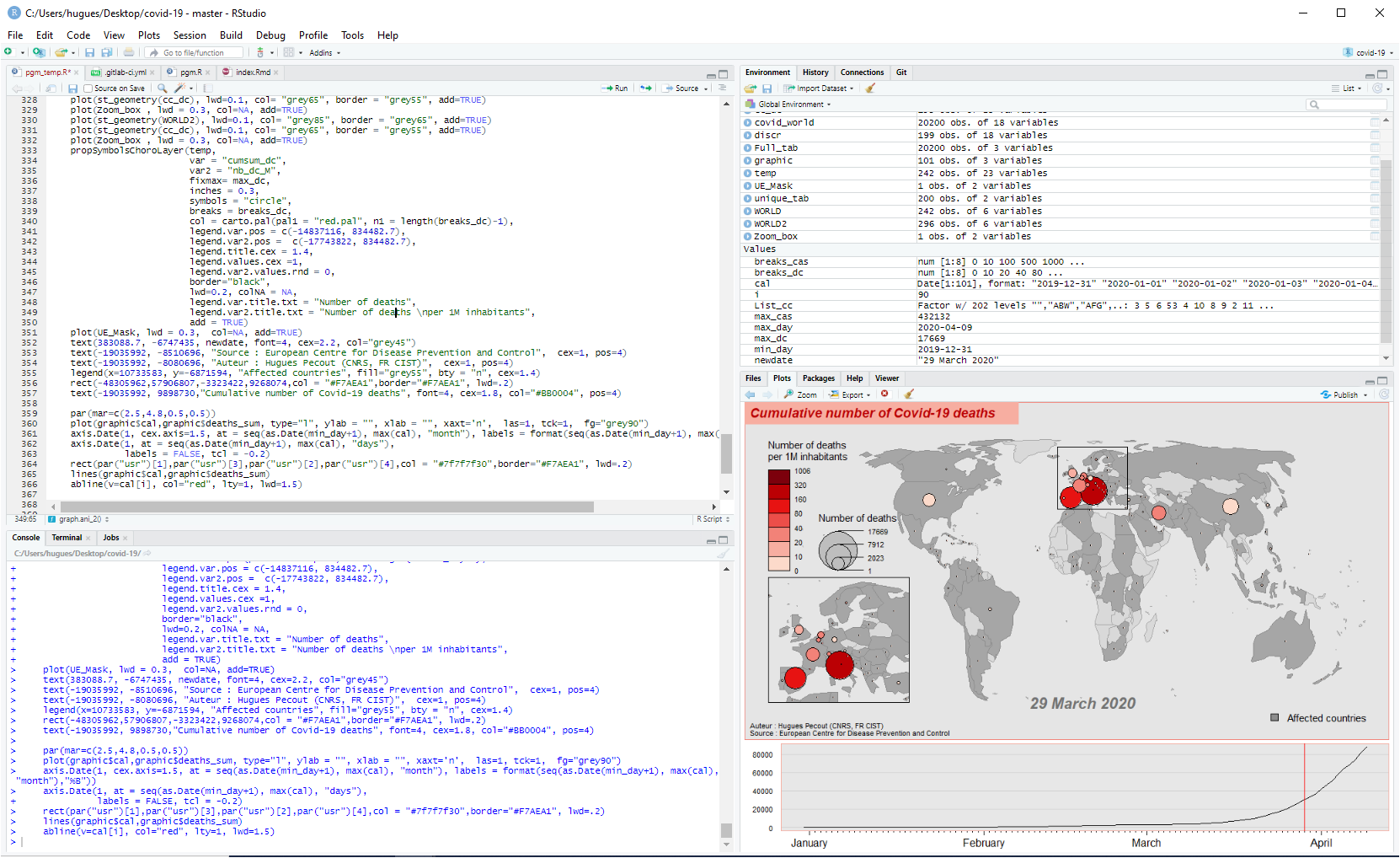The width and height of the screenshot is (1400, 858).
Task: Click the Run button in editor
Action: click(x=615, y=88)
